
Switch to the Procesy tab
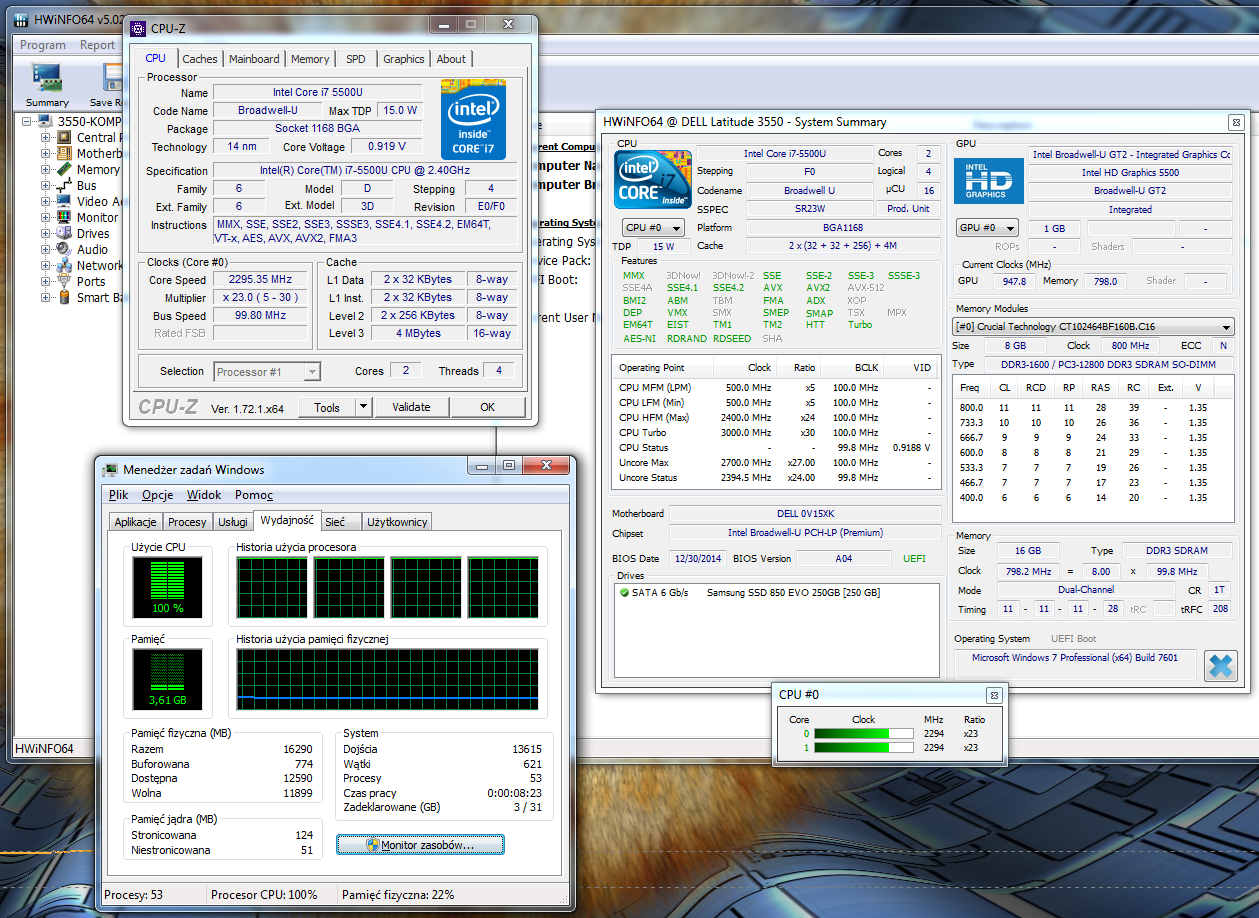(x=187, y=522)
